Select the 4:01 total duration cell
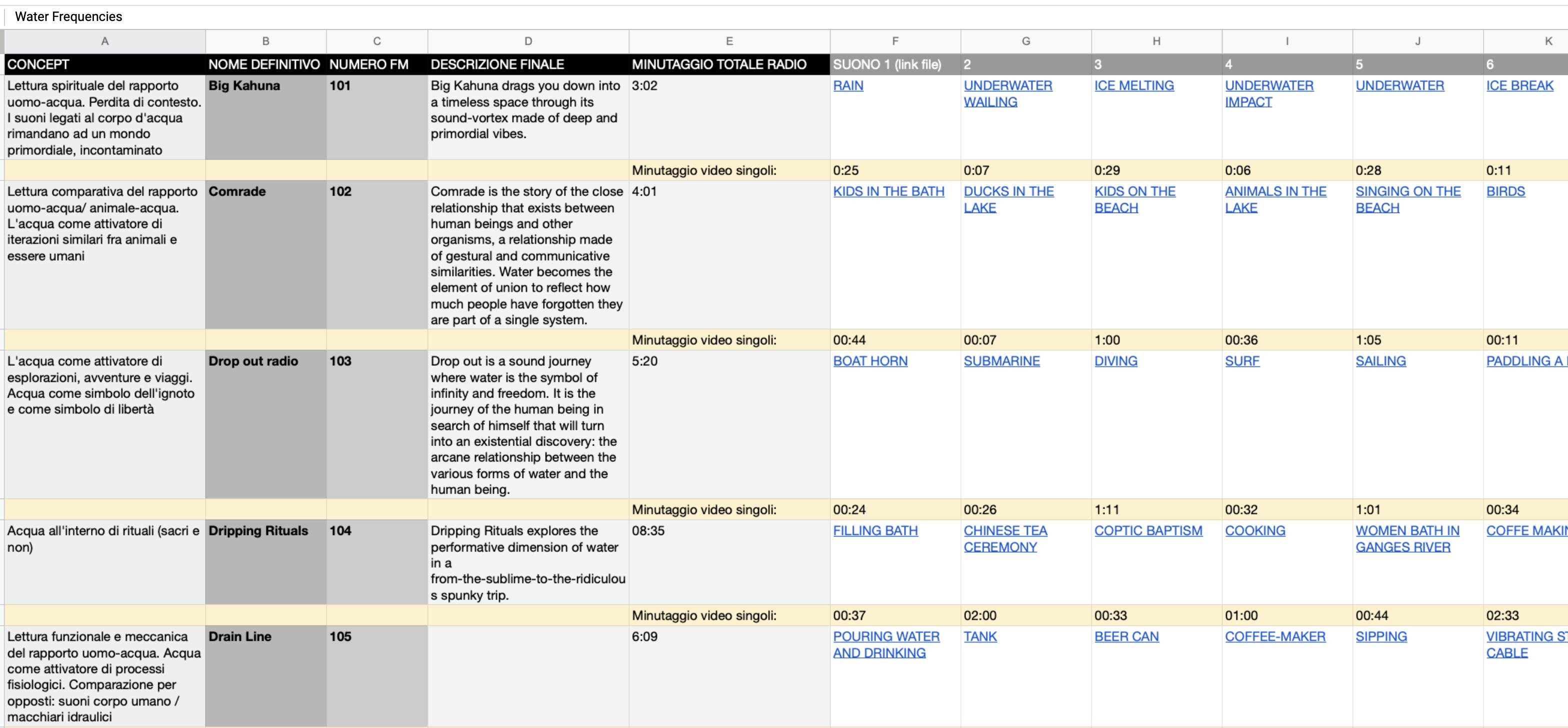 click(729, 254)
